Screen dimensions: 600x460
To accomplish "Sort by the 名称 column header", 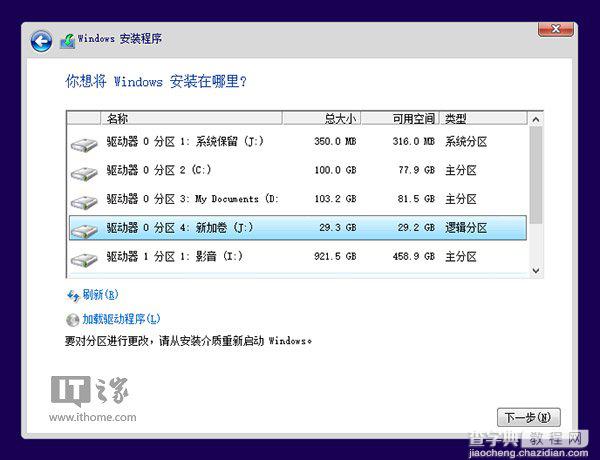I will (191, 119).
